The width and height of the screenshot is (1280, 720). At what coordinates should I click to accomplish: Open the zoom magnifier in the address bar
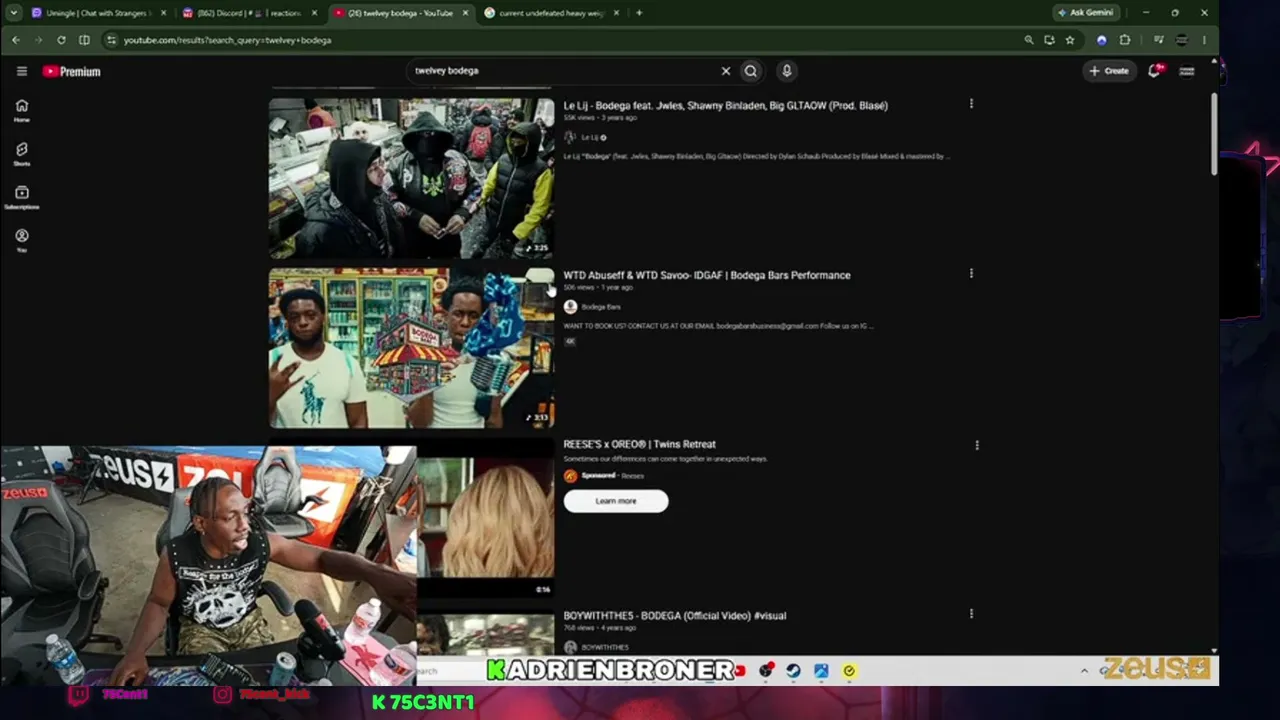[x=1028, y=40]
